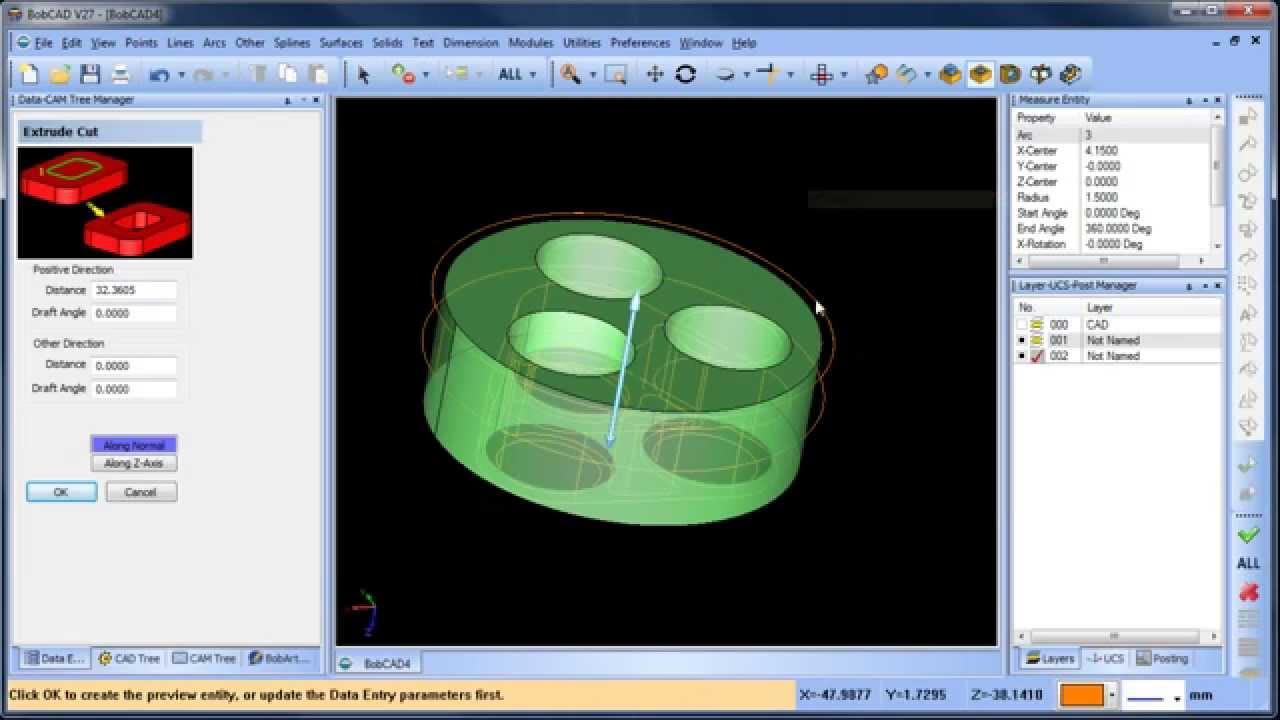Click the green checkmark OK icon

pos(1248,535)
